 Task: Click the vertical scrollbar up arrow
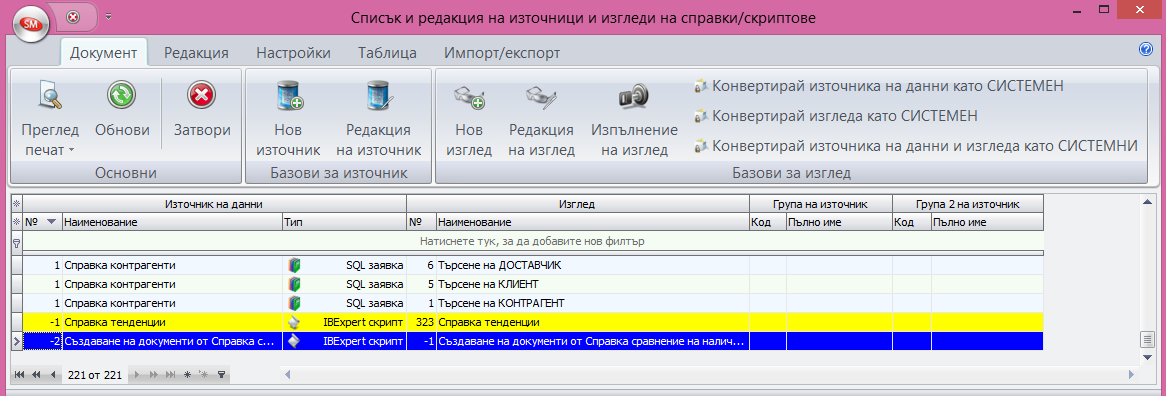pyautogui.click(x=1147, y=203)
